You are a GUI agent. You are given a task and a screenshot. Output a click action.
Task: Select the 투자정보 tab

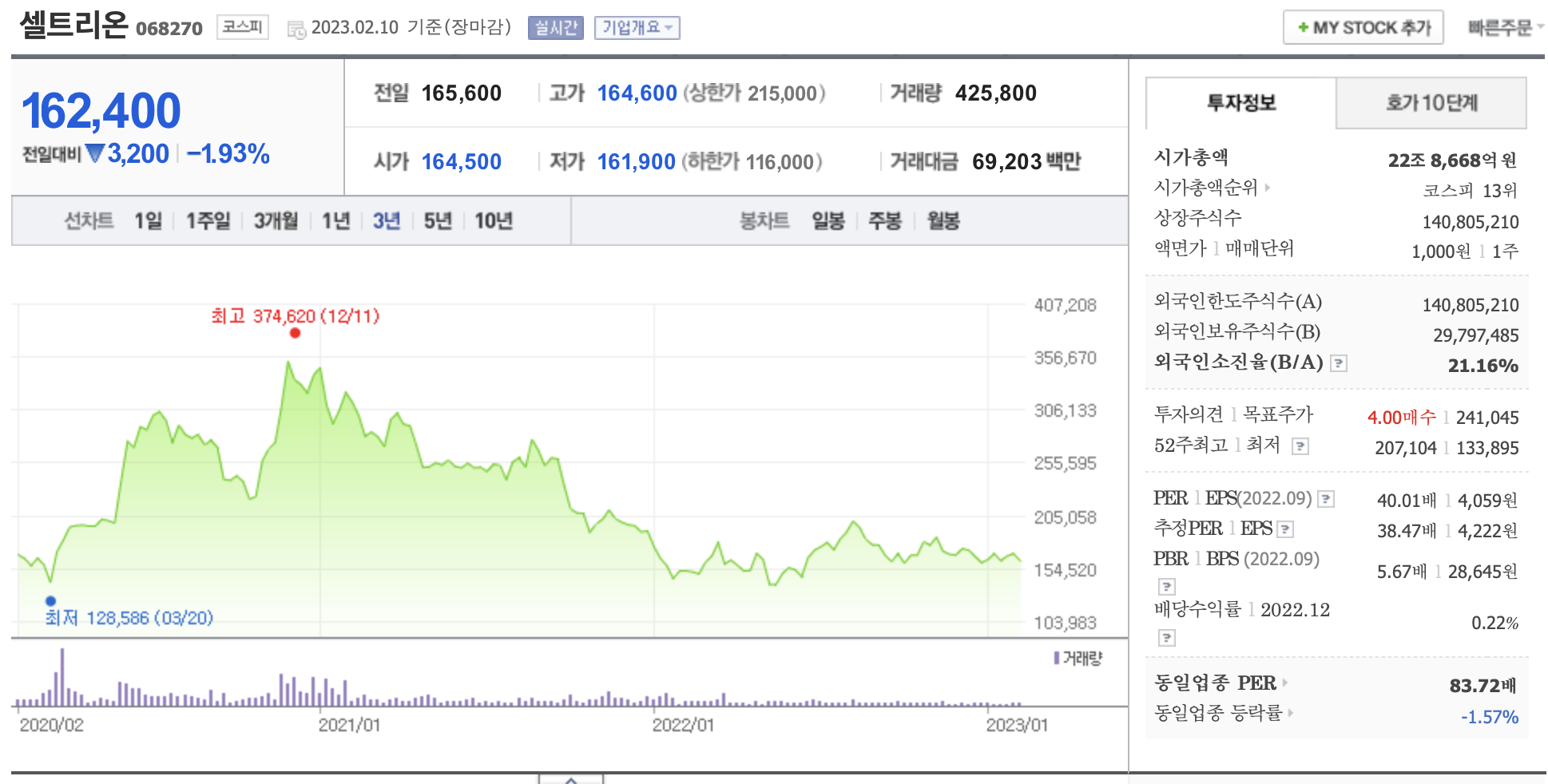[1240, 103]
